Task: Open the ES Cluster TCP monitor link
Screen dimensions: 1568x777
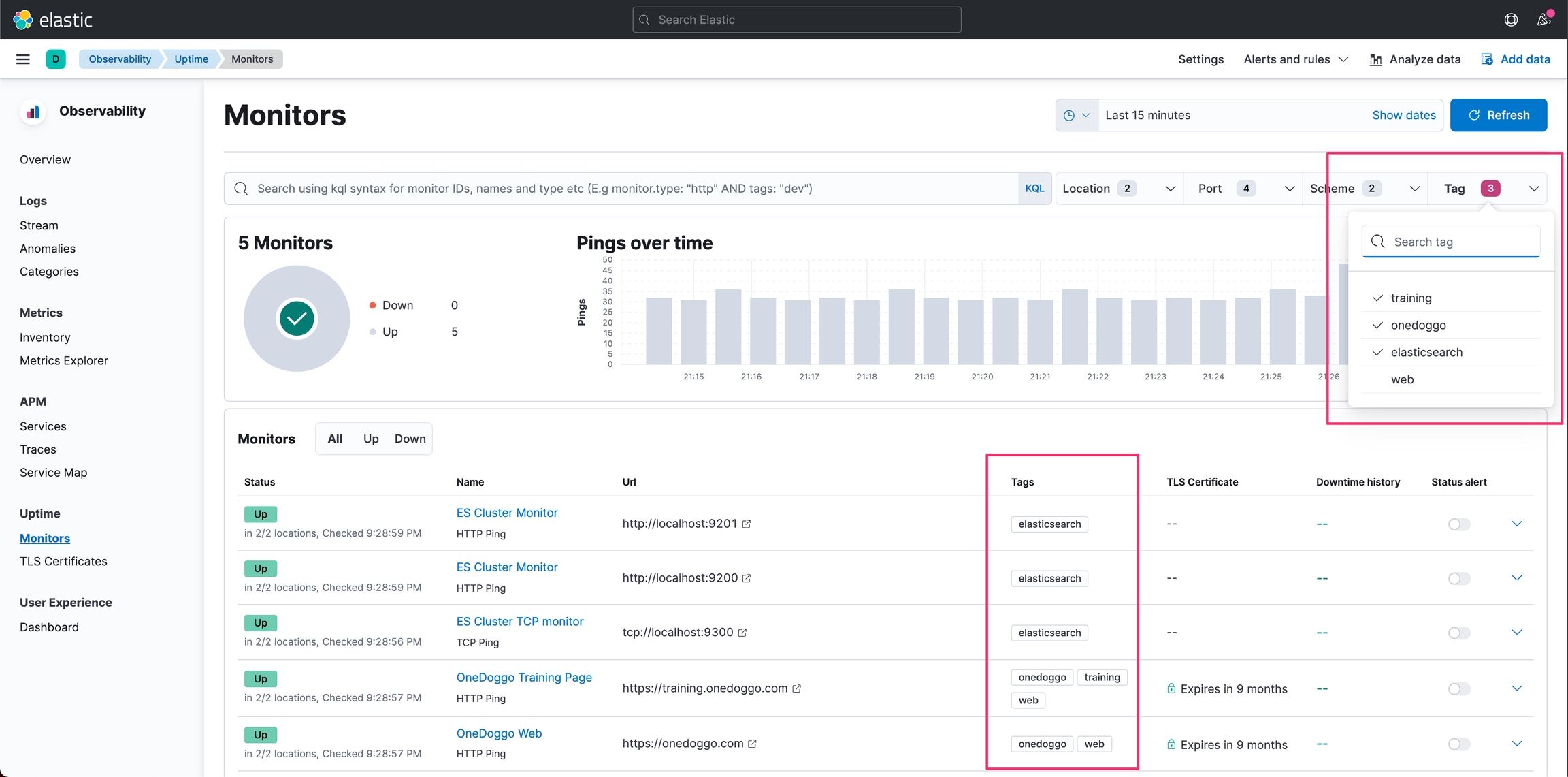Action: 519,621
